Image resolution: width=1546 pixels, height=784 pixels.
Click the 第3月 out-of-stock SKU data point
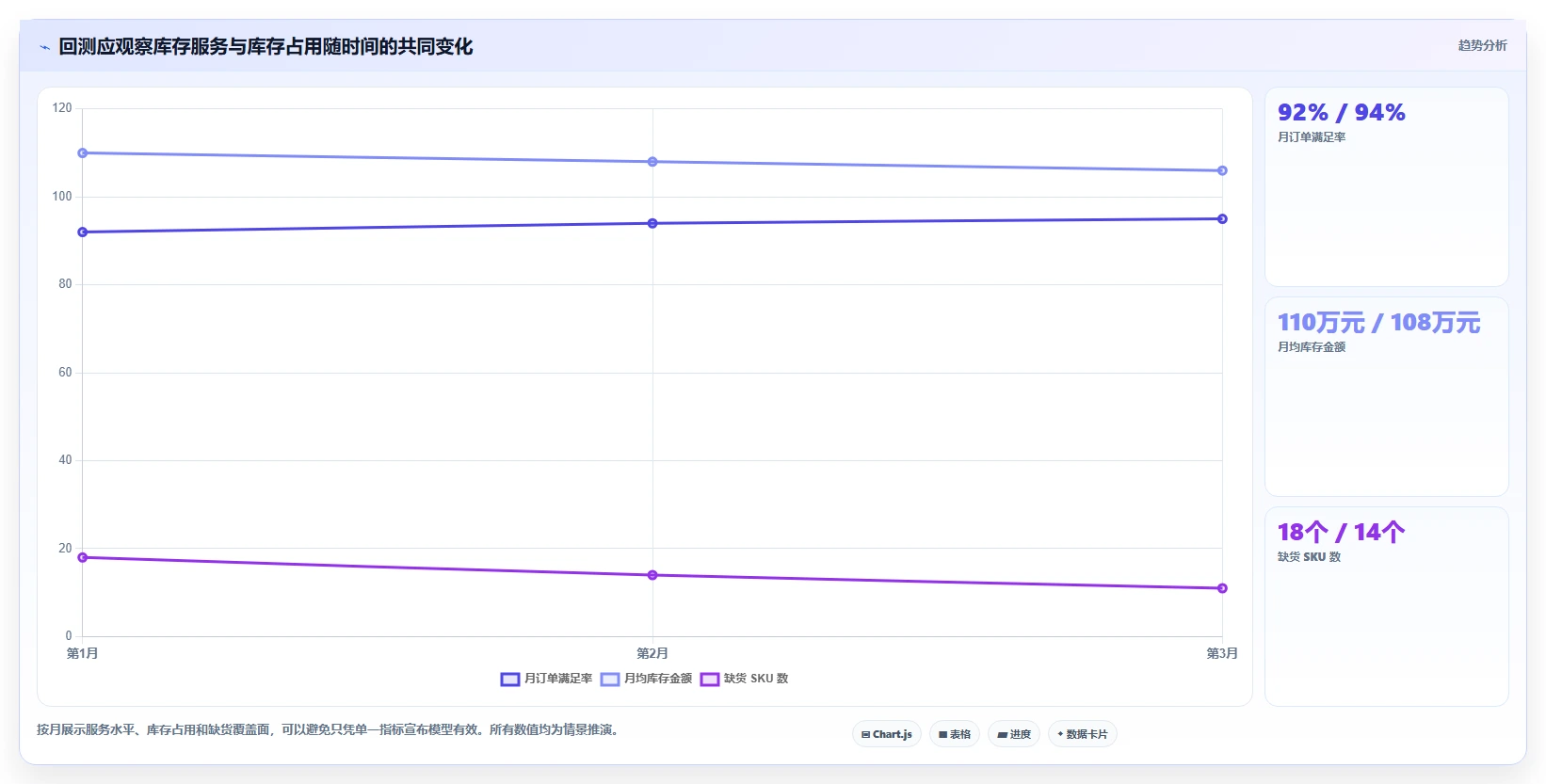(1222, 588)
